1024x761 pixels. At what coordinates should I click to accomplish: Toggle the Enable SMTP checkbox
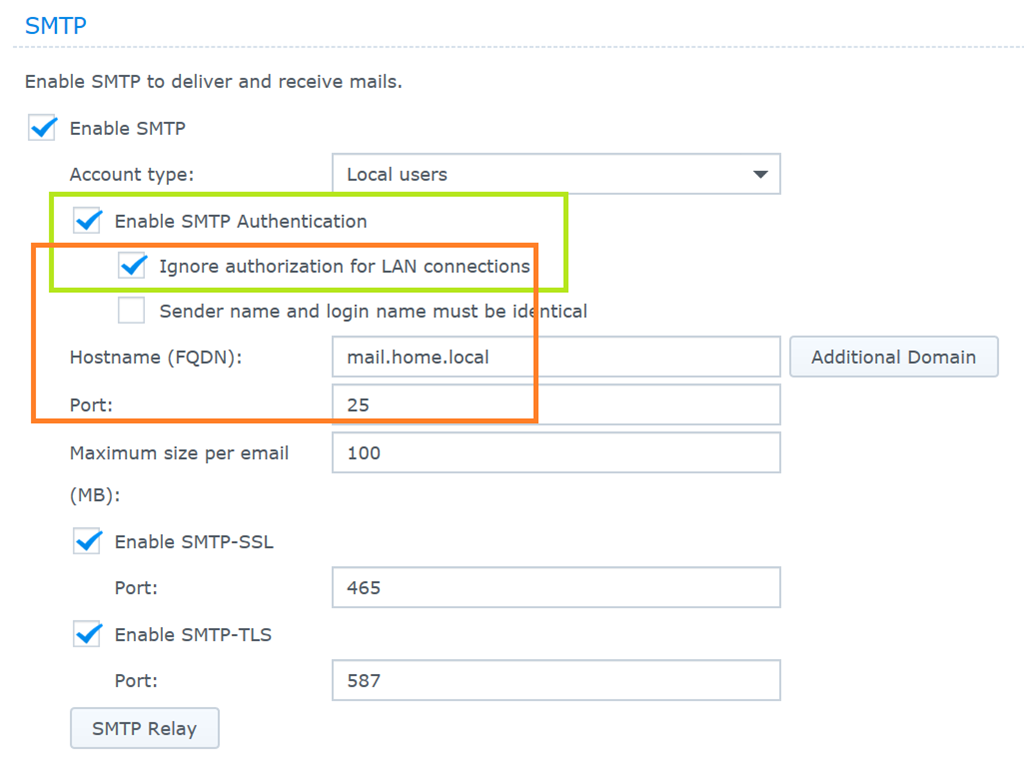(42, 129)
